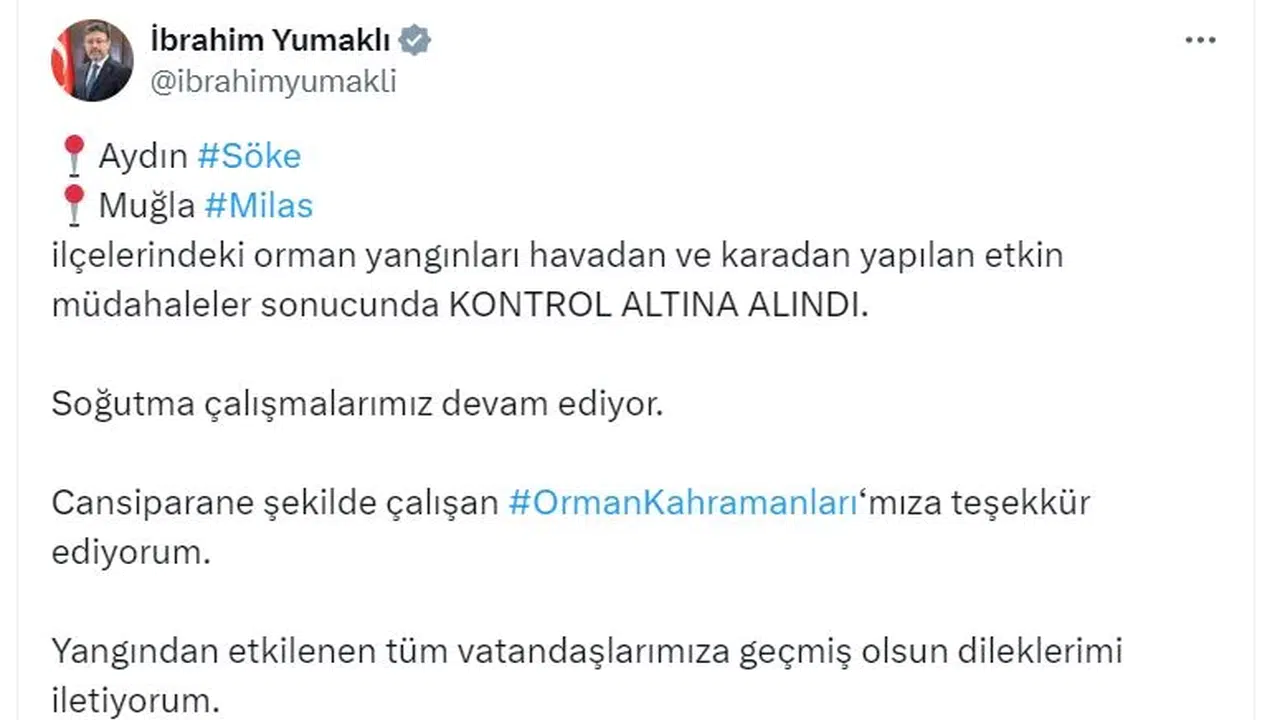Click the word "ediyorum." below the hashtag line
Screen dimensions: 1280x720
point(131,553)
